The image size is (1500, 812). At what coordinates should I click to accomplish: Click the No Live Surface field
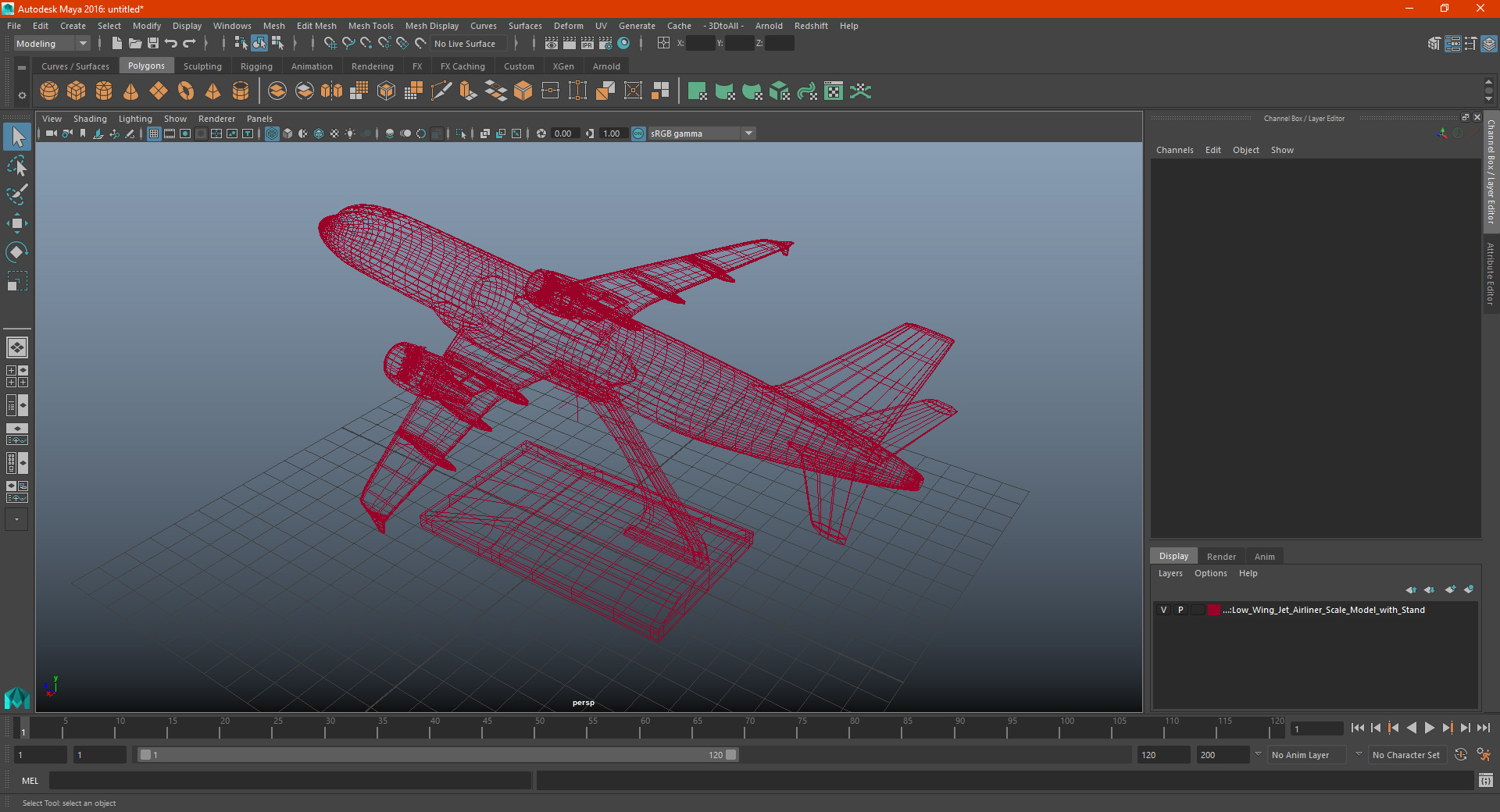[x=469, y=44]
